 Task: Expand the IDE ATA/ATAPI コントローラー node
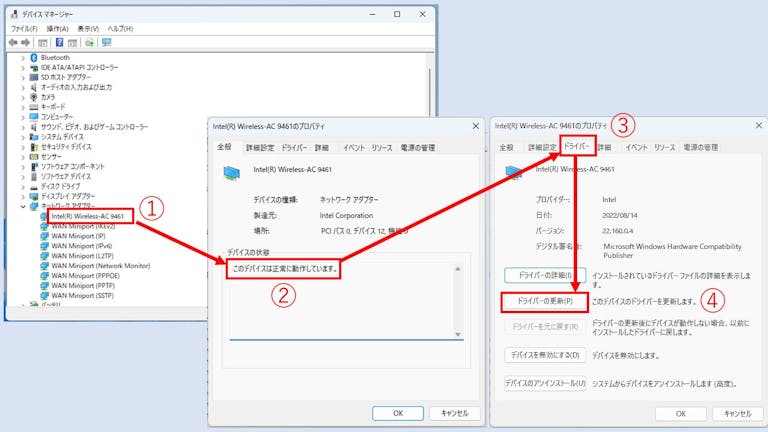pos(23,68)
